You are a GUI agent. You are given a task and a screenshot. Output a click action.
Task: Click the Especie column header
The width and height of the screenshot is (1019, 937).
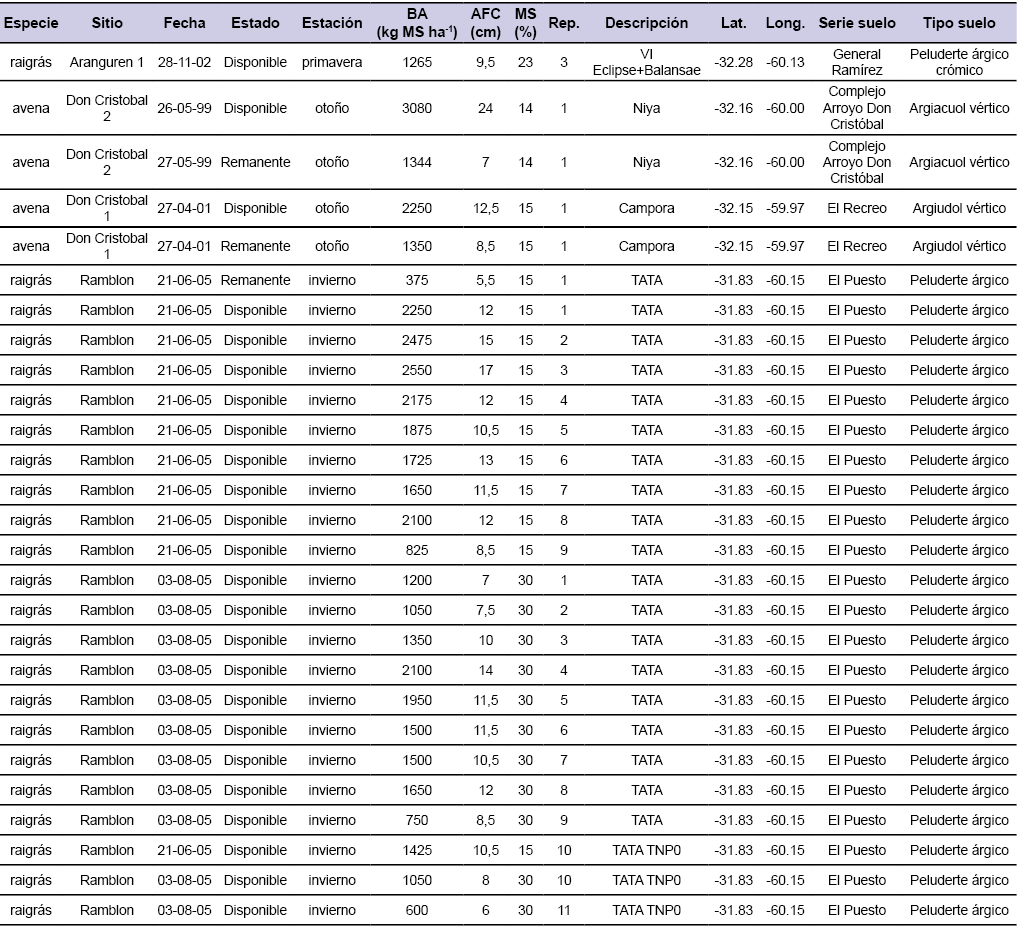(x=32, y=23)
